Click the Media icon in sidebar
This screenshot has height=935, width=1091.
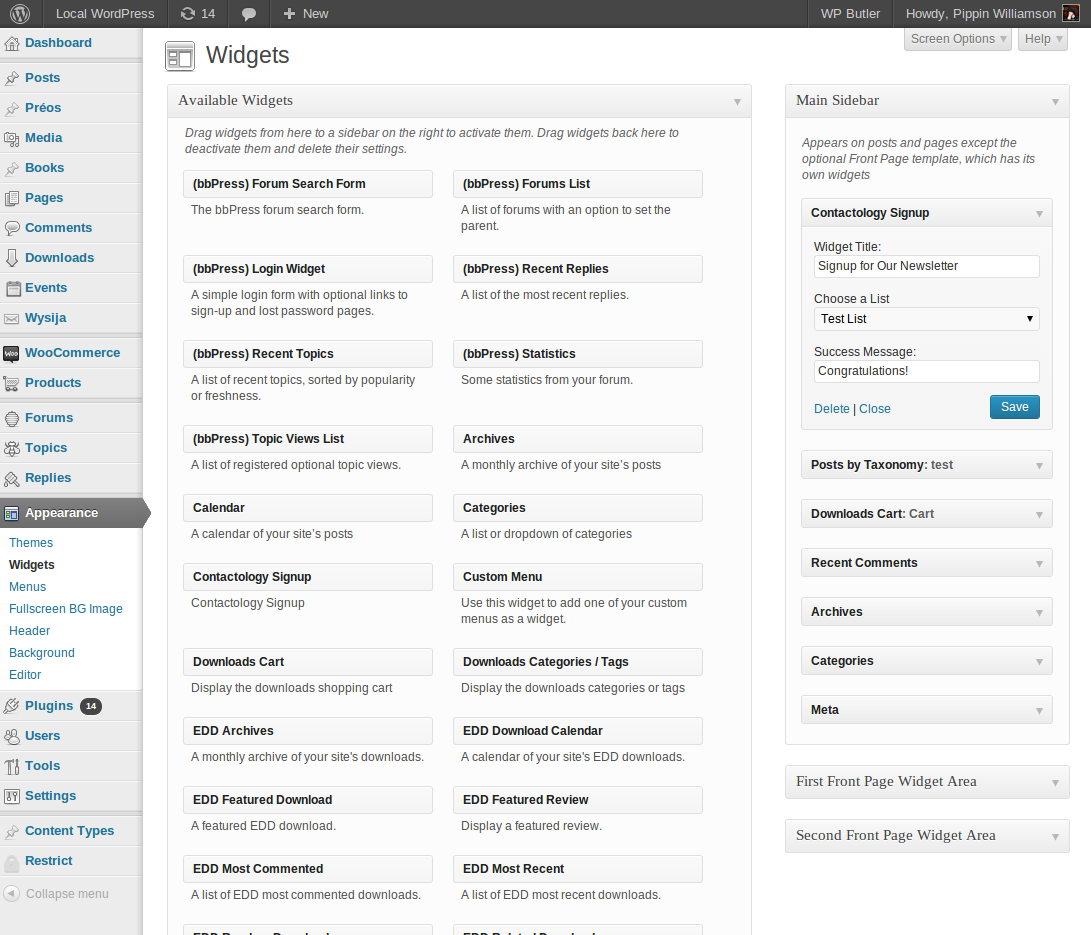point(12,138)
